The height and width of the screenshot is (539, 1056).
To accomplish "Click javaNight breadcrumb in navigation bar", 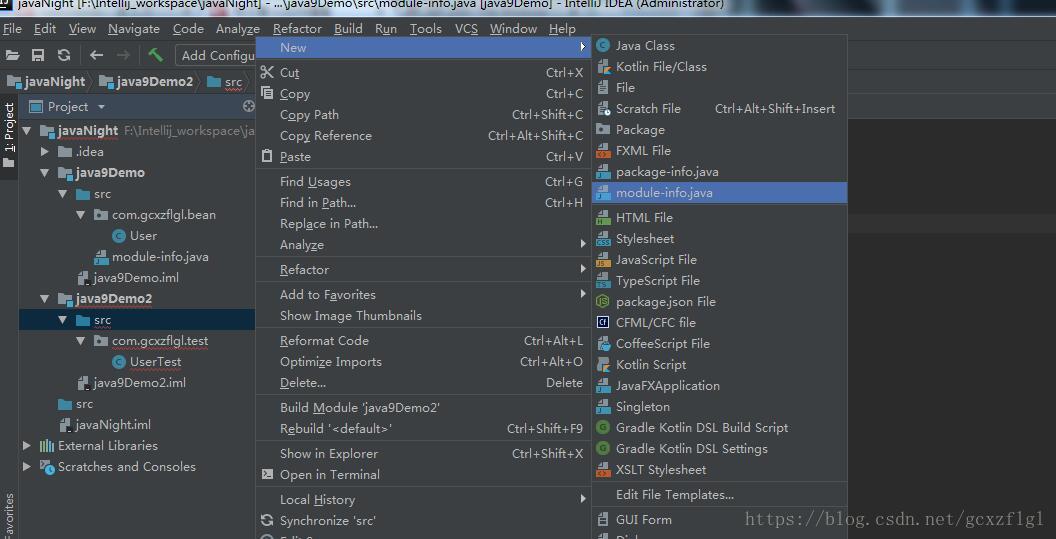I will point(46,82).
